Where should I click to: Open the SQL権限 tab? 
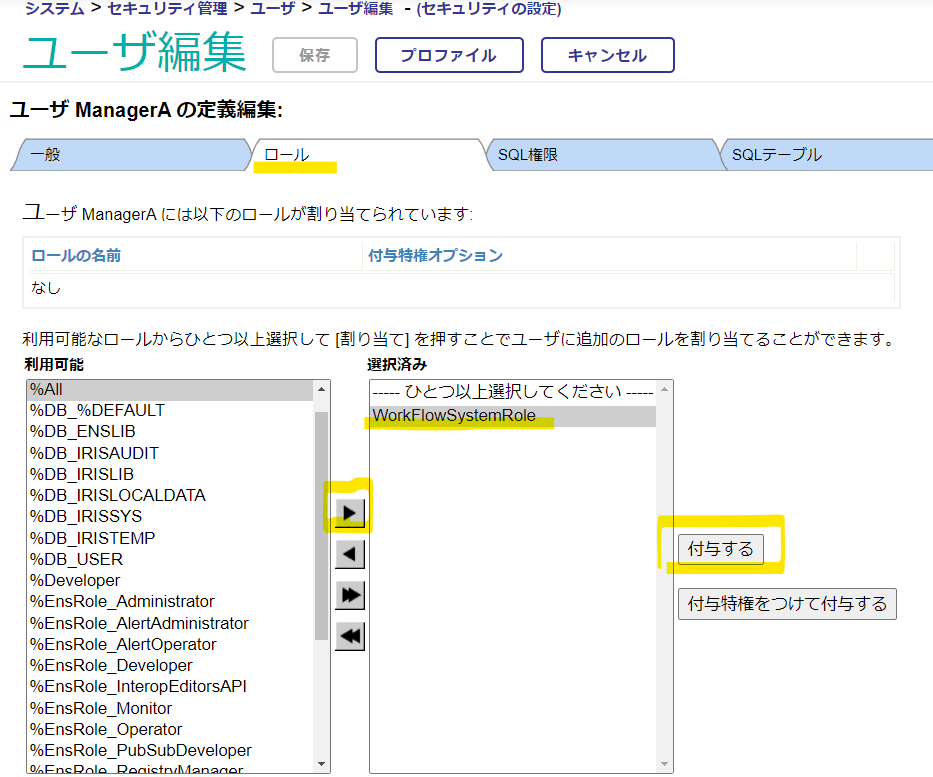click(x=598, y=155)
